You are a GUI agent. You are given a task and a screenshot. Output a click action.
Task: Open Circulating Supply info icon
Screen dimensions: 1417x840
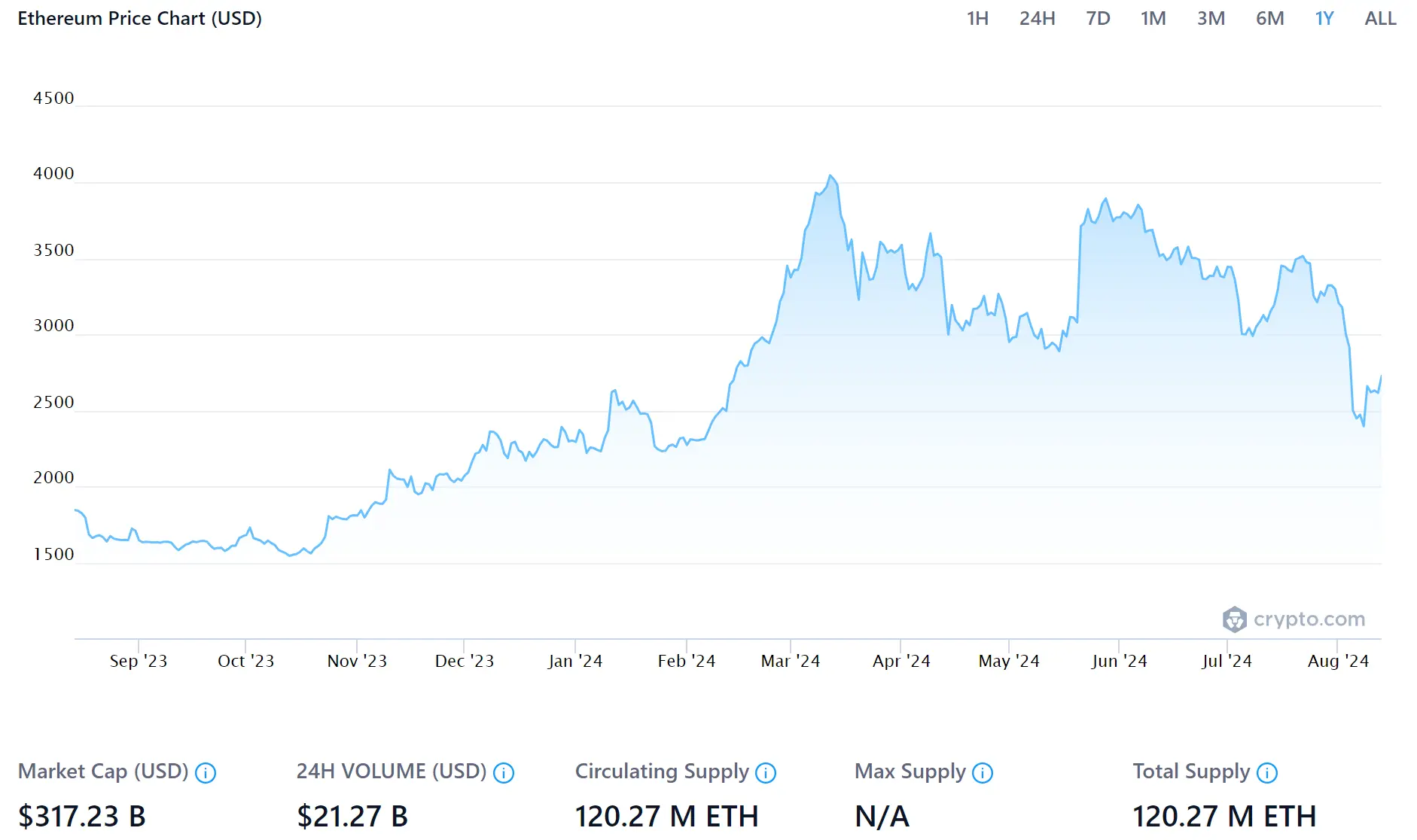point(766,773)
